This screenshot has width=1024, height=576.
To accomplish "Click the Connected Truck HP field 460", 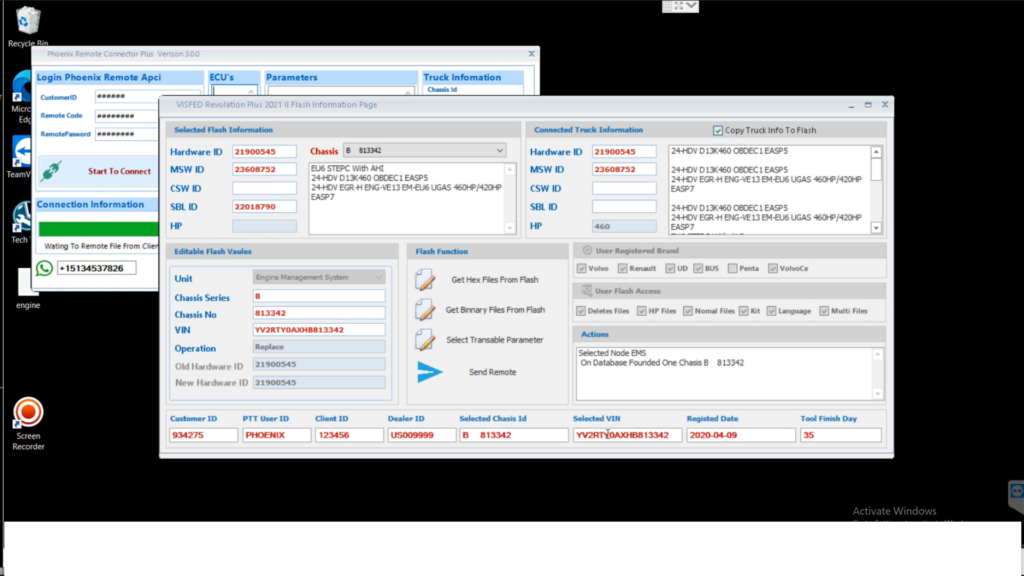I will coord(624,226).
